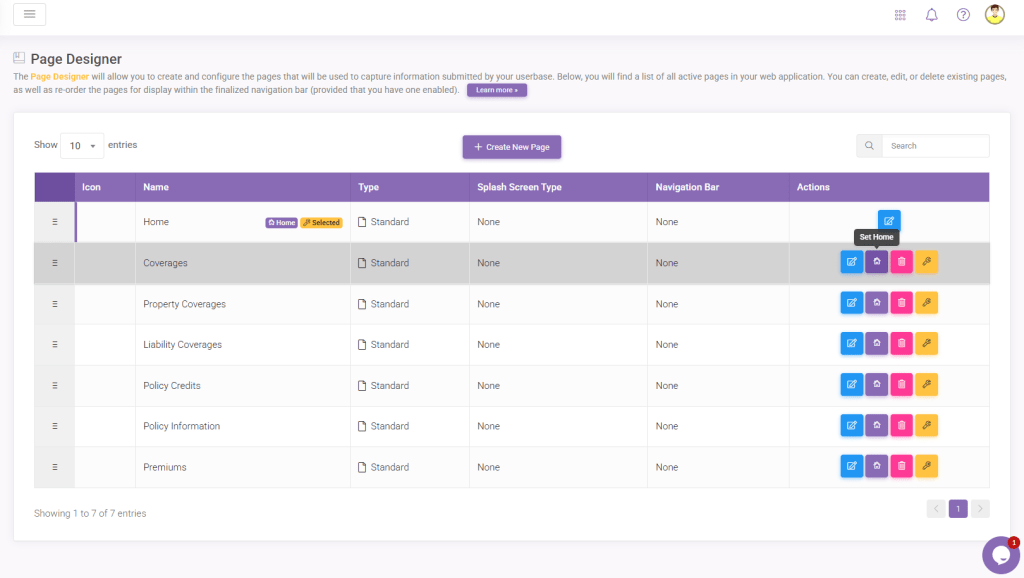
Task: Open the apps grid icon
Action: point(900,15)
